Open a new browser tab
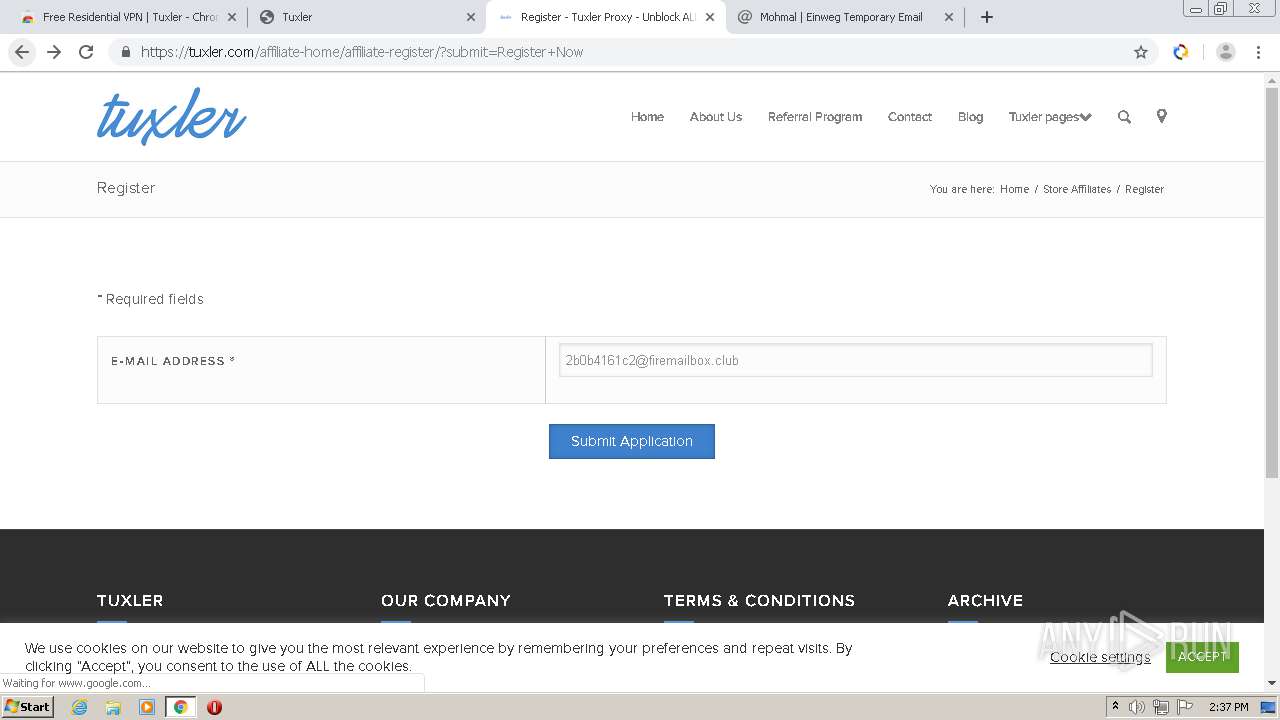Viewport: 1280px width, 720px height. coord(987,17)
